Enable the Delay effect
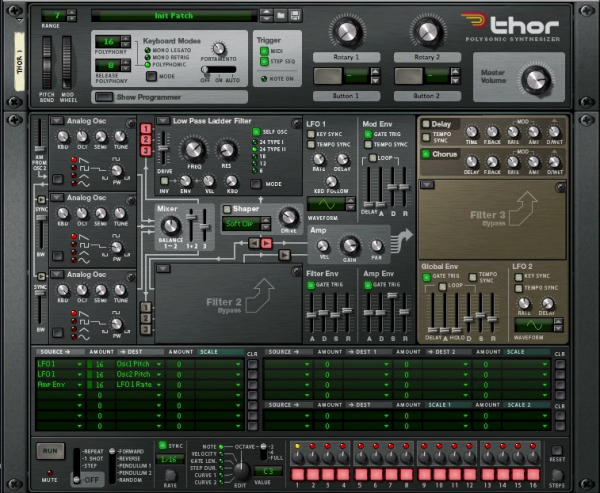This screenshot has height=493, width=600. tap(426, 124)
